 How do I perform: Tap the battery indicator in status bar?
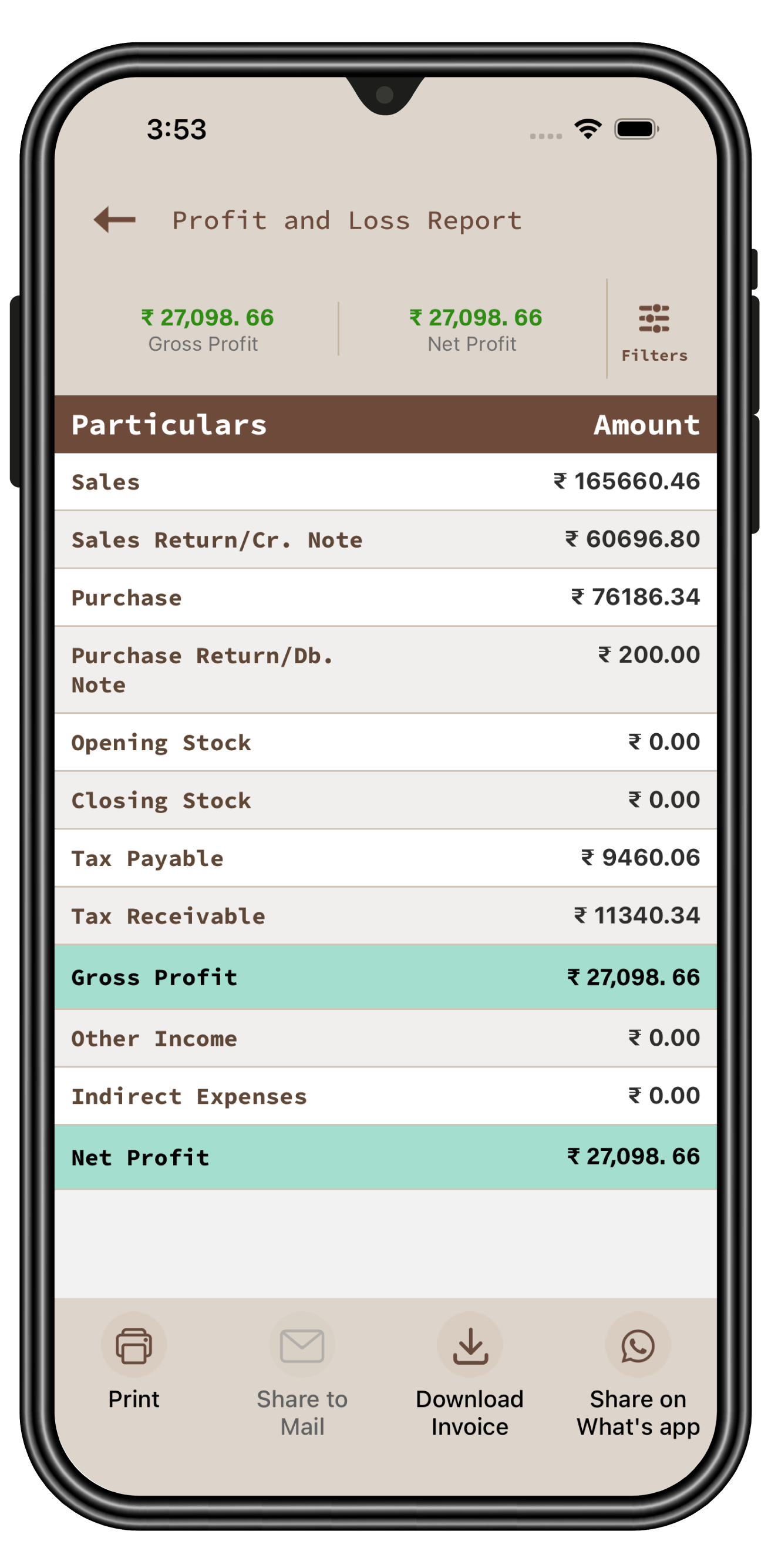click(635, 129)
